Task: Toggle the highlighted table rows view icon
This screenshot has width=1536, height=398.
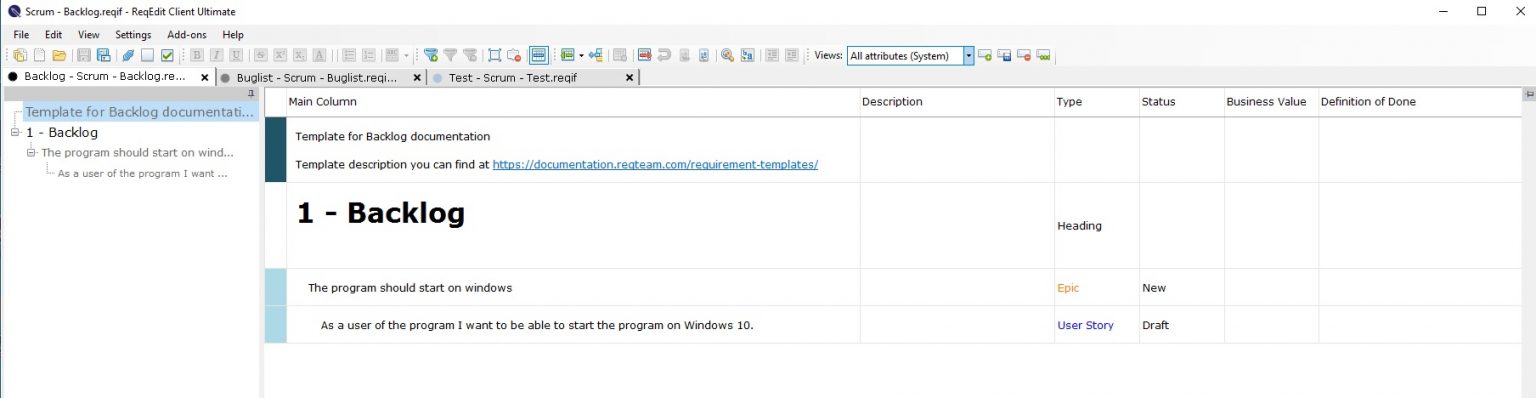Action: tap(539, 55)
